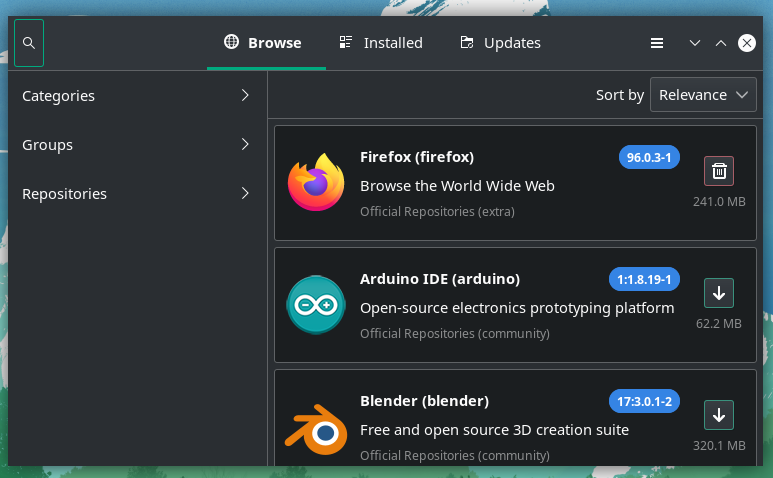Expand the Groups section
The image size is (773, 478).
[x=138, y=144]
